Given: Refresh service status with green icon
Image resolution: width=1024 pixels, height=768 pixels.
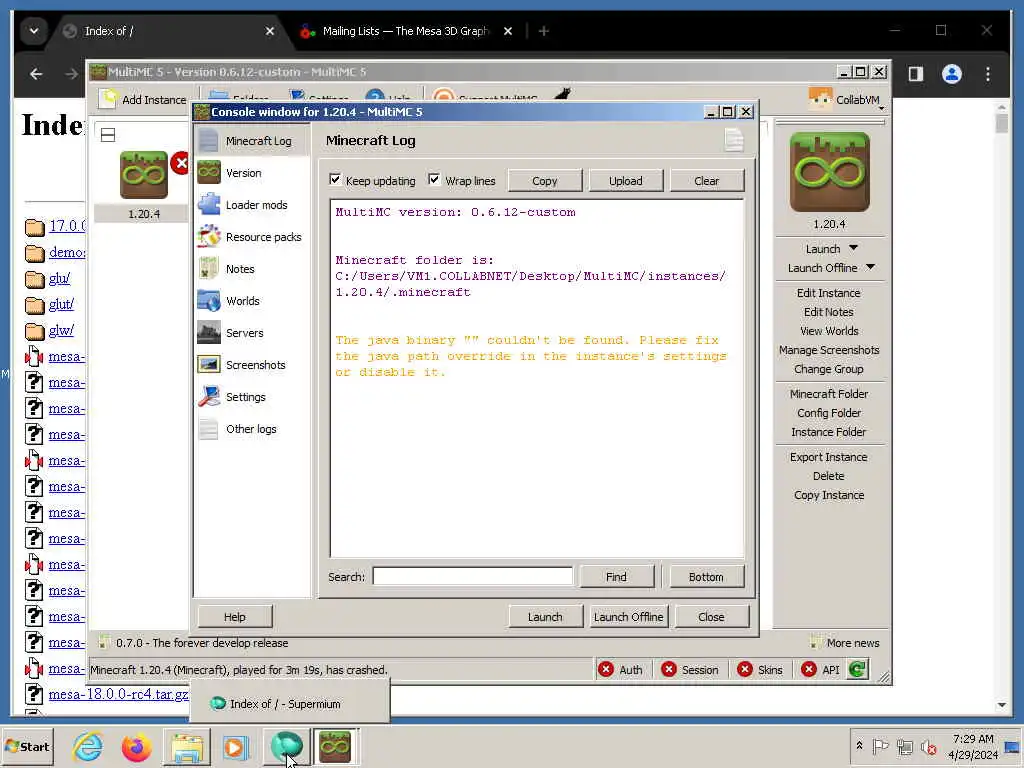Looking at the screenshot, I should pos(857,669).
